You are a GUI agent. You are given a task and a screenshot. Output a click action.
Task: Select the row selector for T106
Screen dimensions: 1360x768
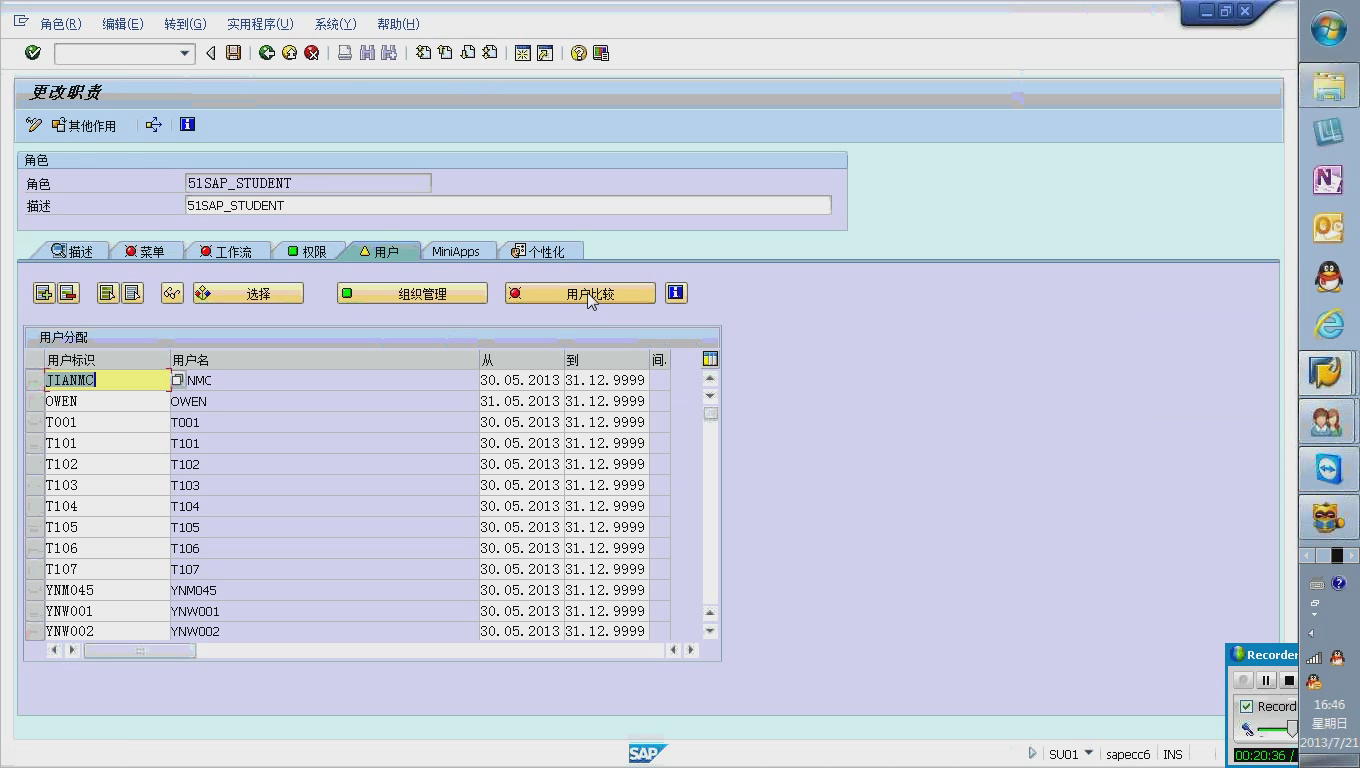tap(35, 548)
